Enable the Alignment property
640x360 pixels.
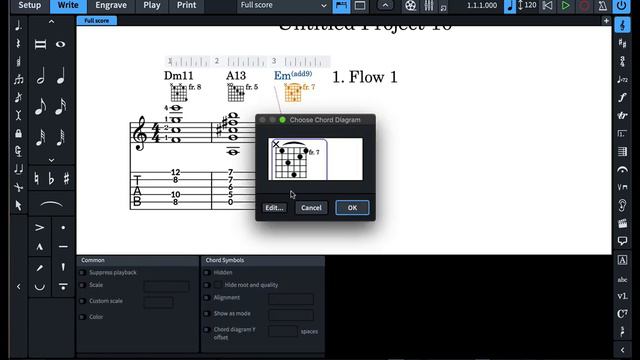(207, 298)
